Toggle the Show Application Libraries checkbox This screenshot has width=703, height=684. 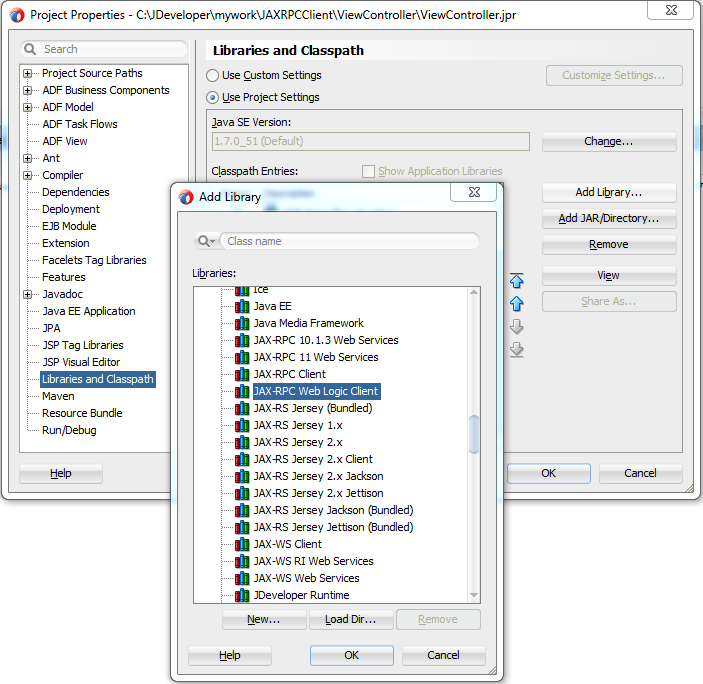tap(368, 171)
